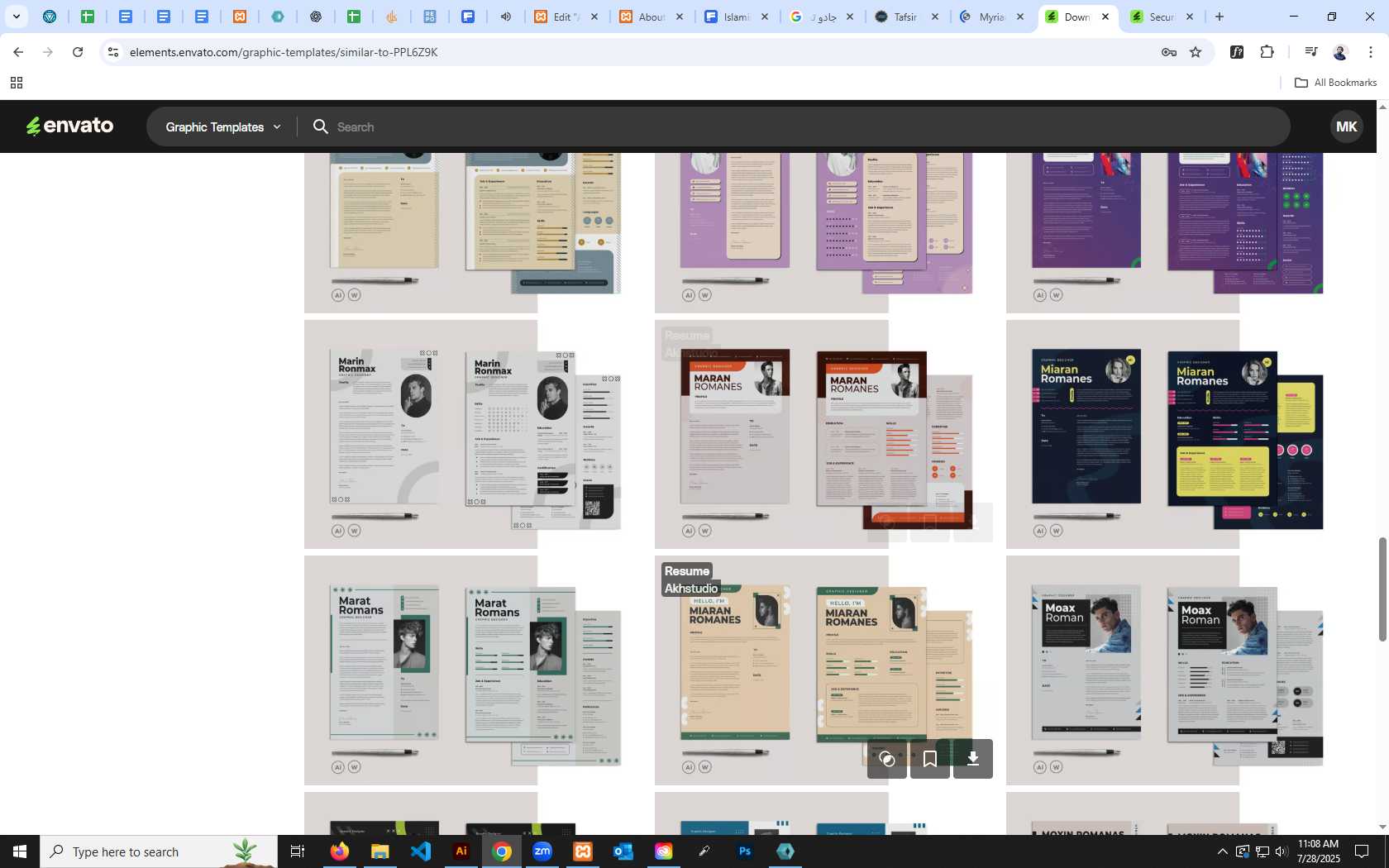
Task: Open the lilac resume template
Action: pos(823,231)
